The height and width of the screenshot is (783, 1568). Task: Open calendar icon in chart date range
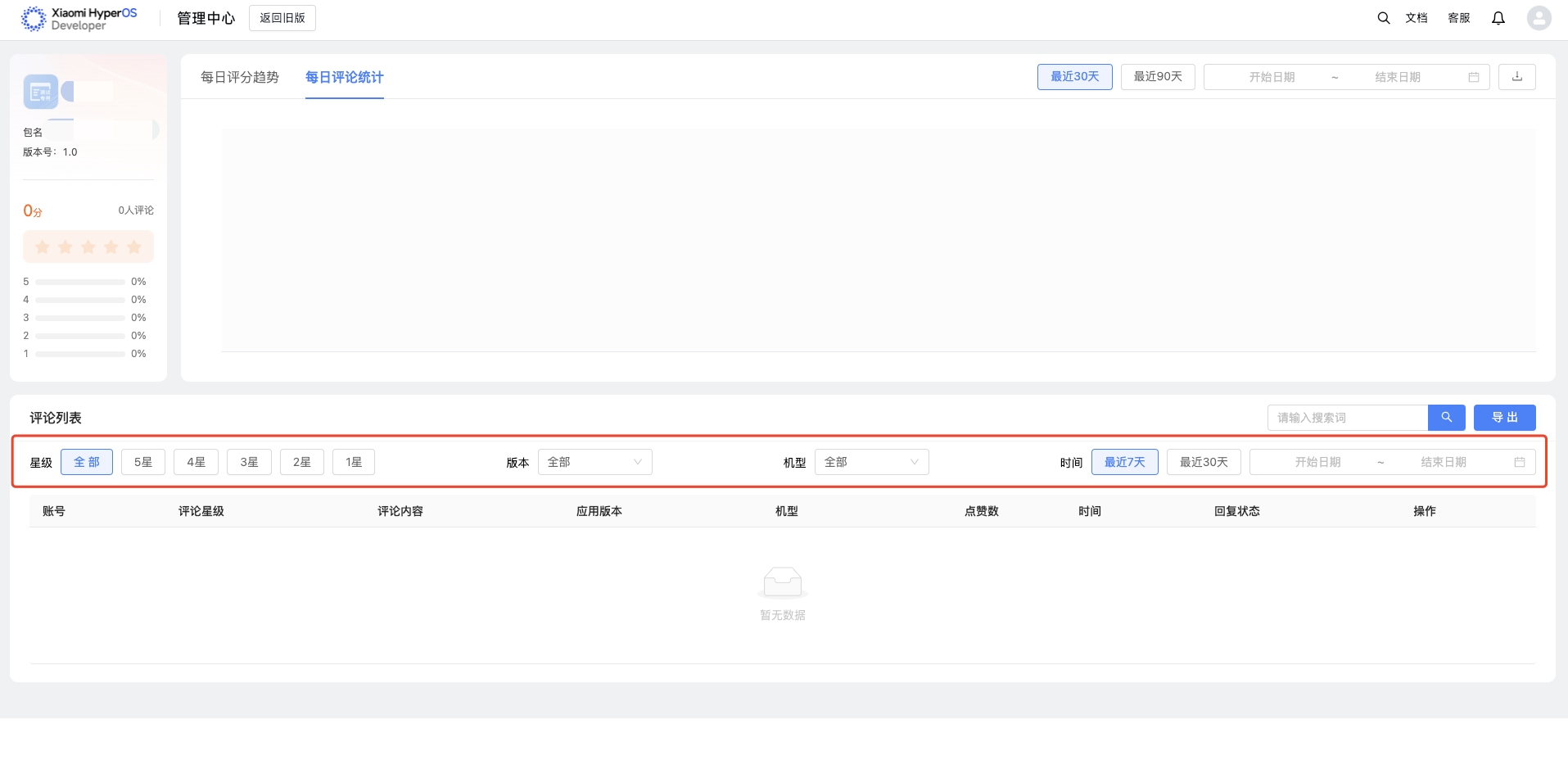tap(1473, 77)
